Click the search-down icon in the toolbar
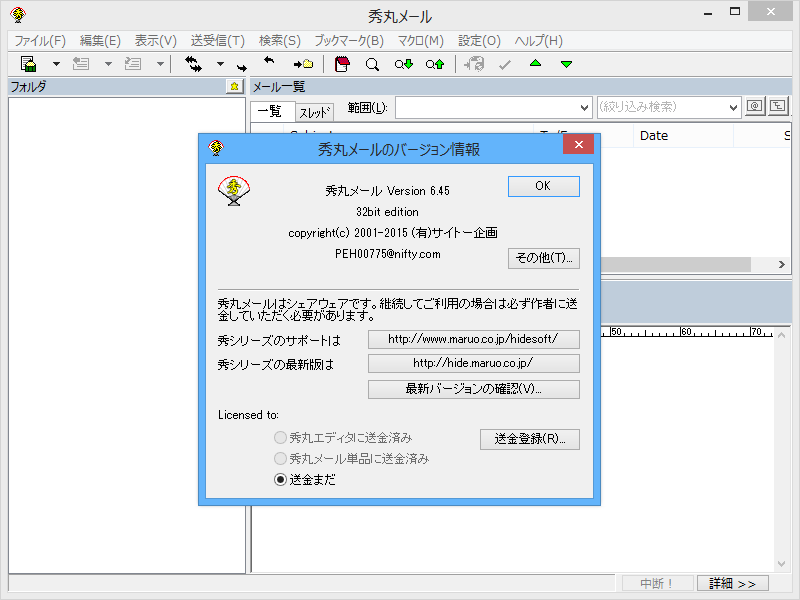 (403, 63)
